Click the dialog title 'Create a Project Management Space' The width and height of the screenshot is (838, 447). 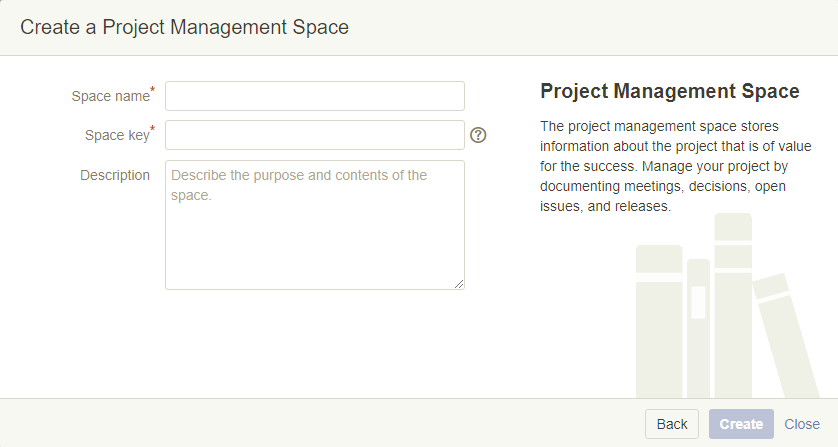[184, 27]
